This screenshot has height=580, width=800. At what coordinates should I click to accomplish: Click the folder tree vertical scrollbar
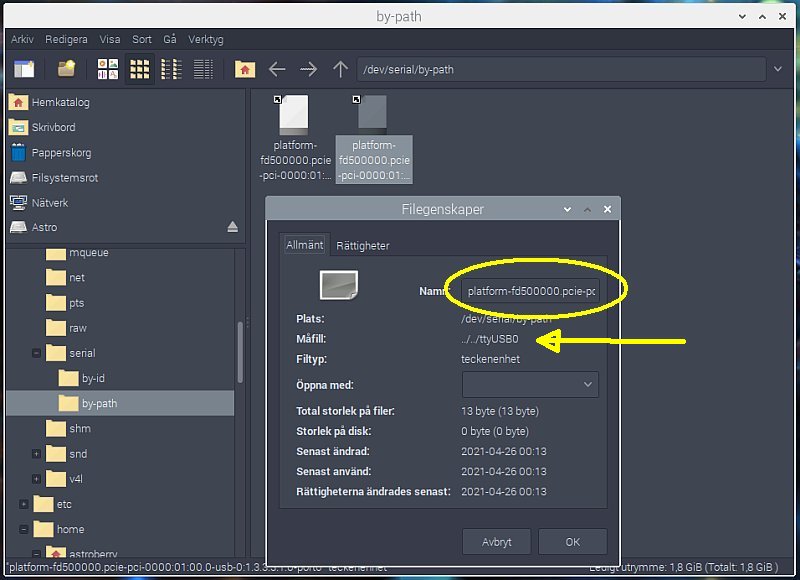tap(240, 352)
